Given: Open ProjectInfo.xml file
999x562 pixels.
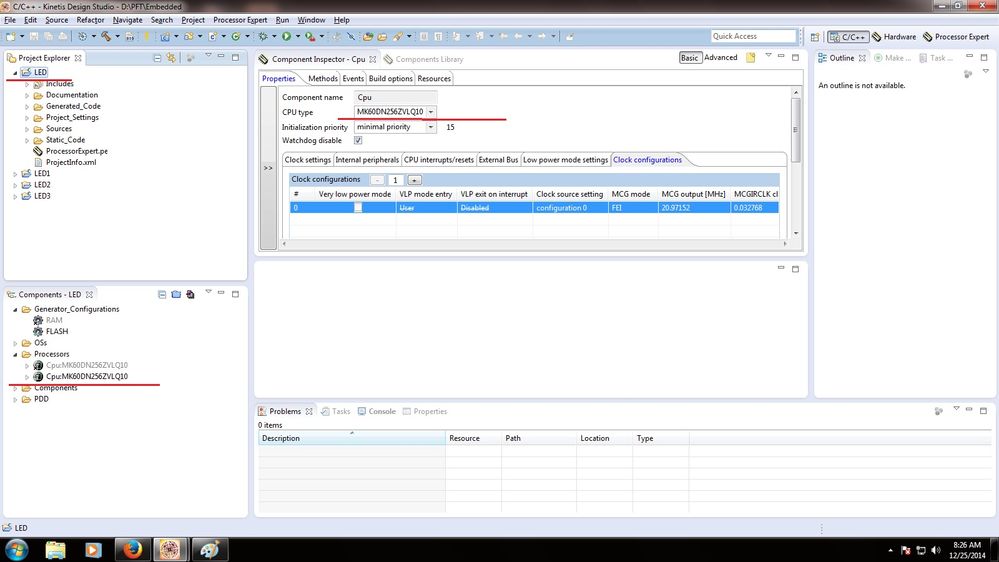Looking at the screenshot, I should pos(71,162).
